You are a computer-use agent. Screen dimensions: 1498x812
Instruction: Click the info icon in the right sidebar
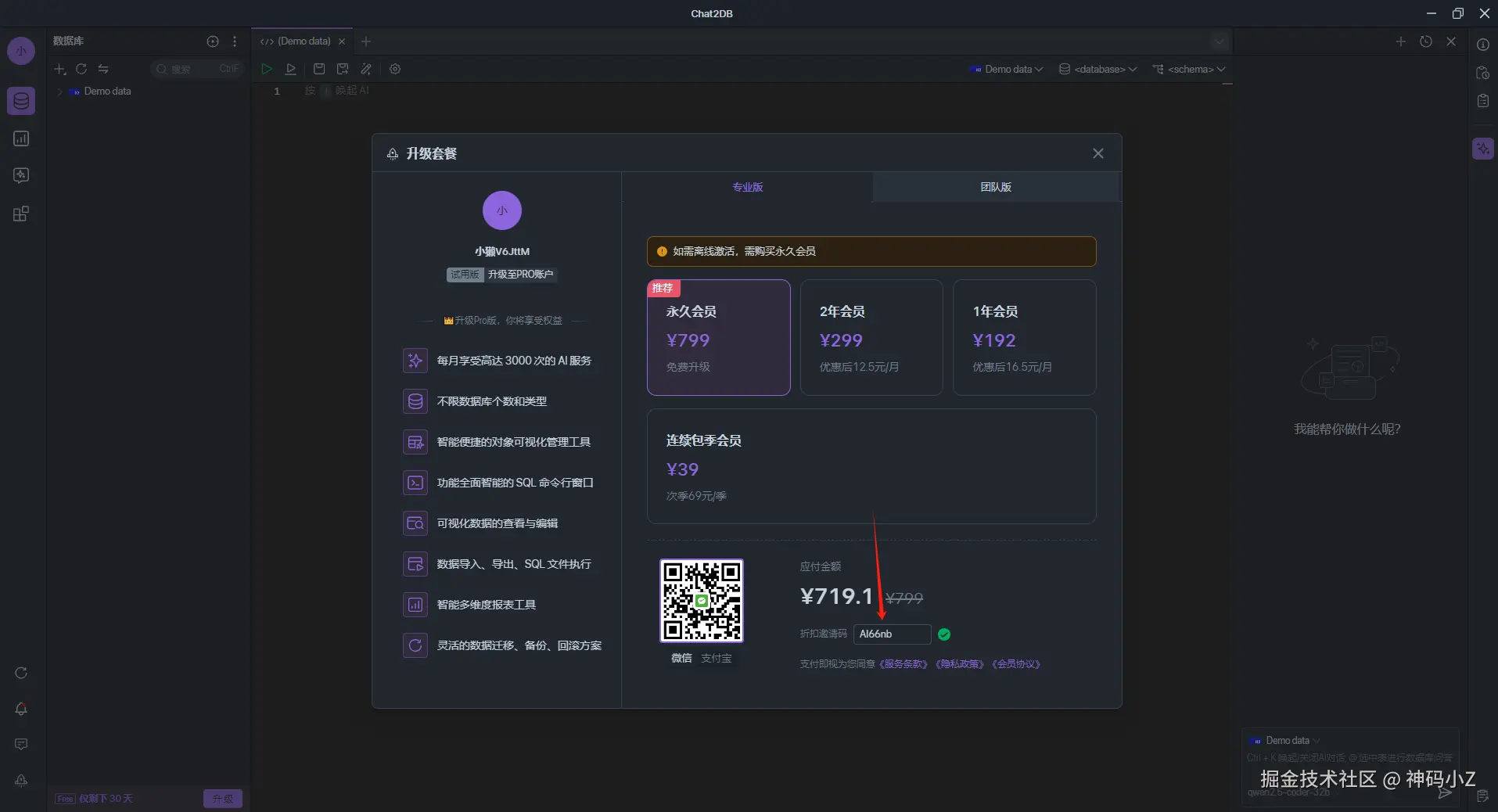pyautogui.click(x=1483, y=45)
